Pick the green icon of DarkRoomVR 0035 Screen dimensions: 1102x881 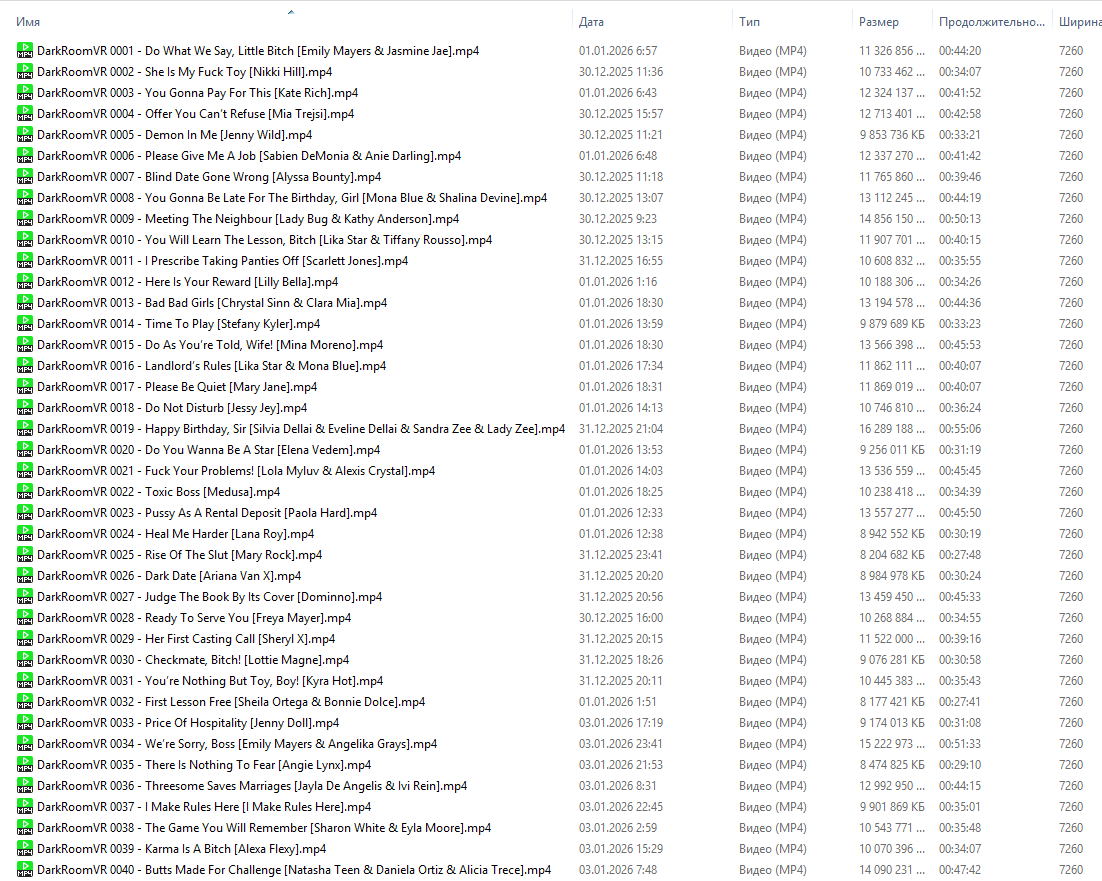(25, 765)
